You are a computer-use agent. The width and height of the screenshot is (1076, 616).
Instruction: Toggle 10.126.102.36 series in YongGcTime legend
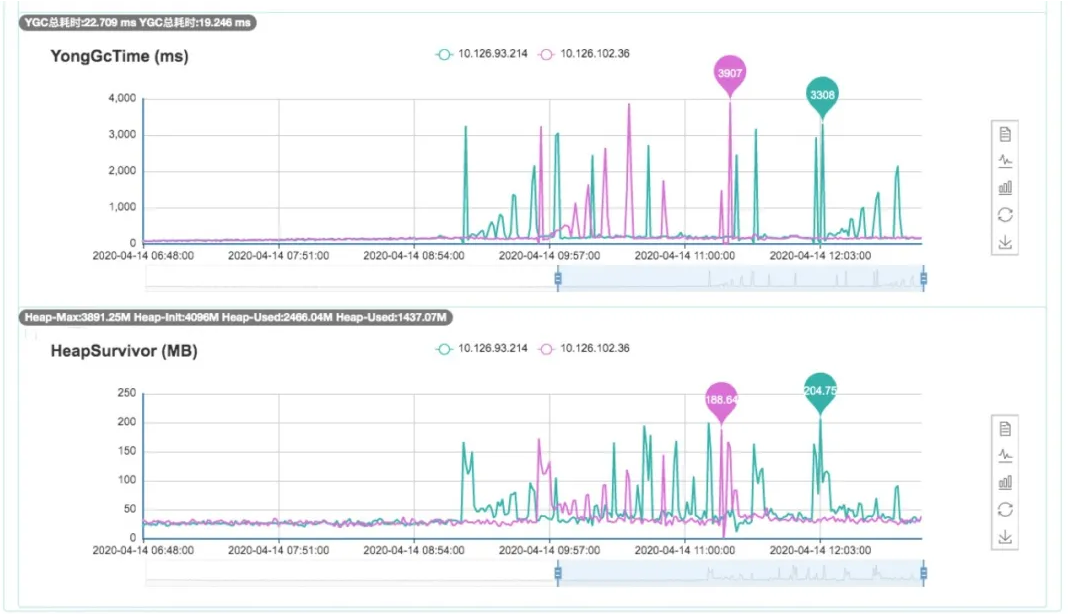[584, 54]
